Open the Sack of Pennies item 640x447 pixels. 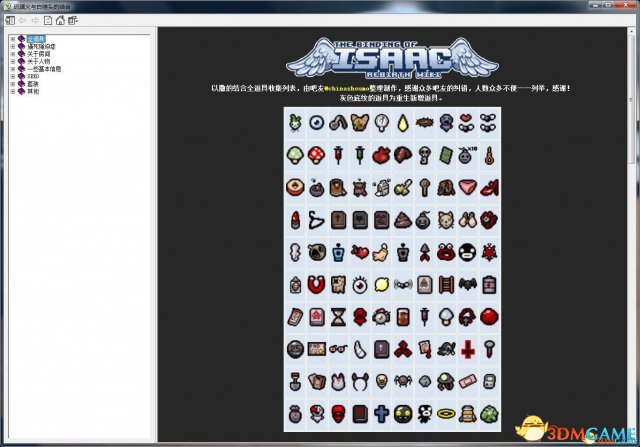pos(295,414)
